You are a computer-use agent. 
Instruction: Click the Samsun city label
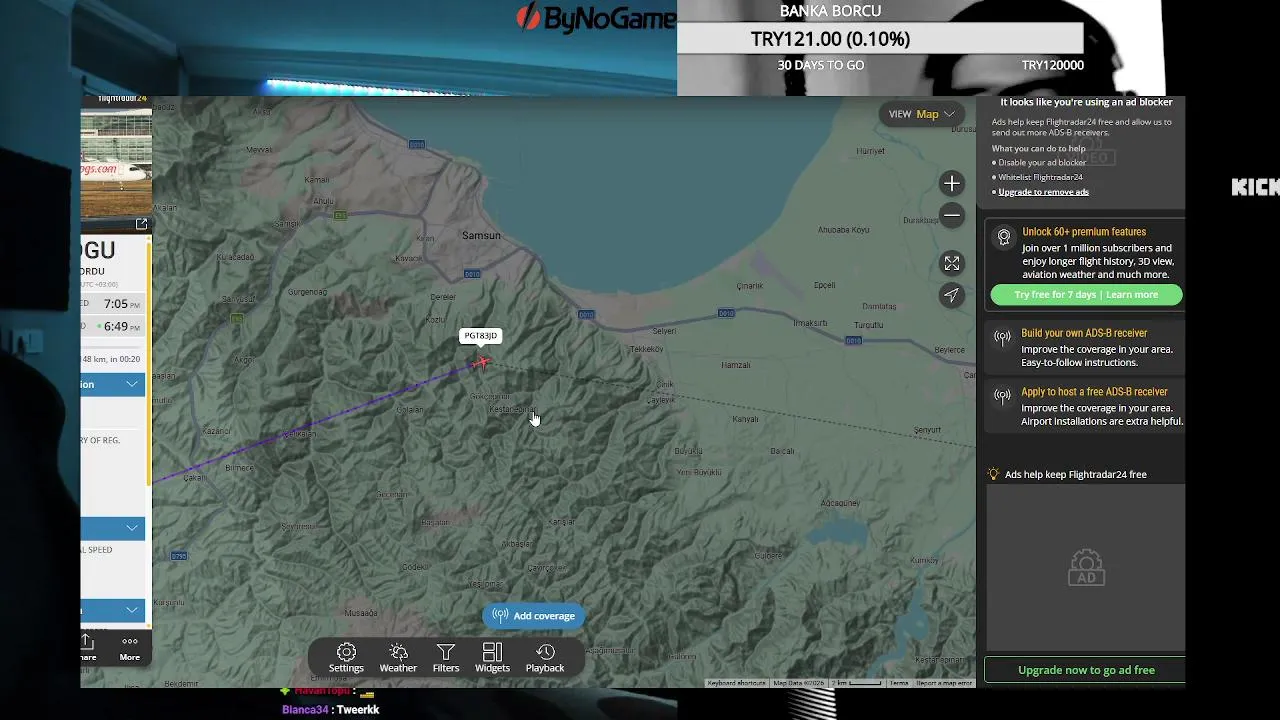tap(481, 235)
